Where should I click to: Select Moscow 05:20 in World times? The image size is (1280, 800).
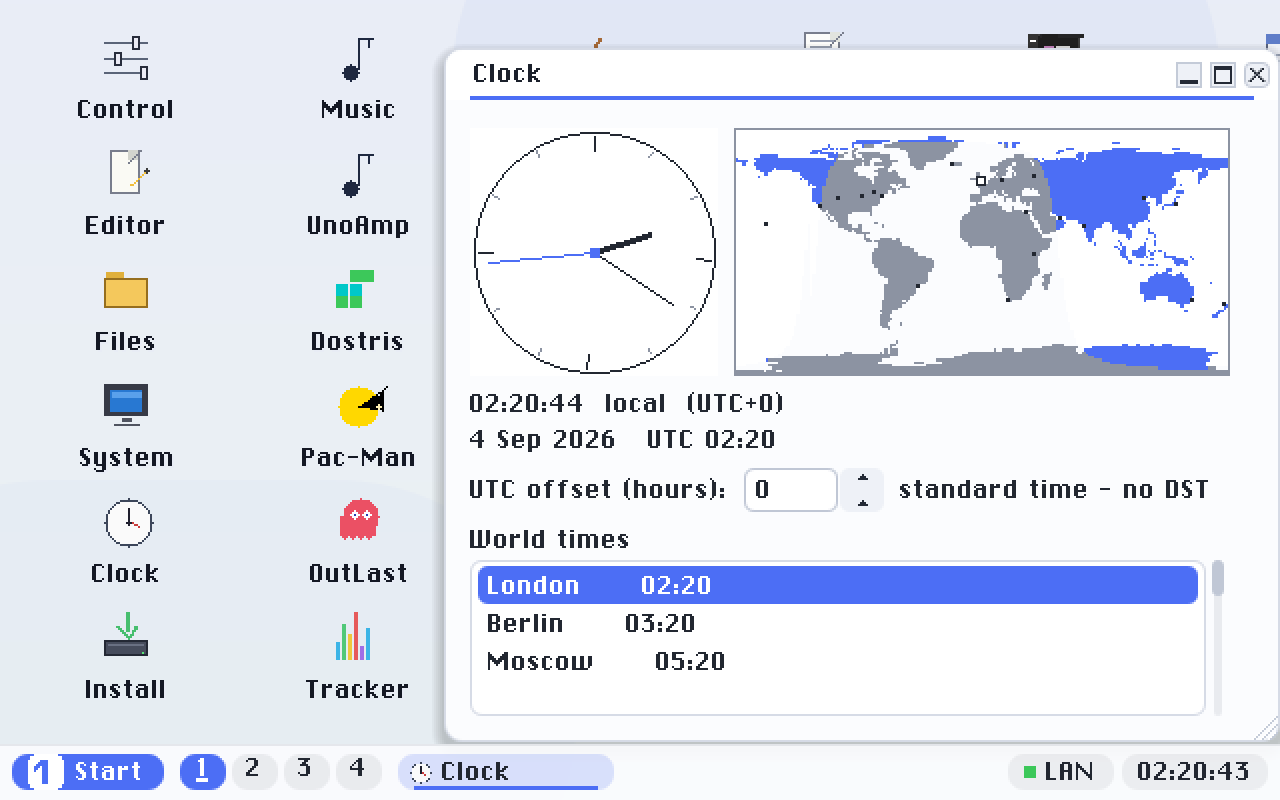(838, 661)
